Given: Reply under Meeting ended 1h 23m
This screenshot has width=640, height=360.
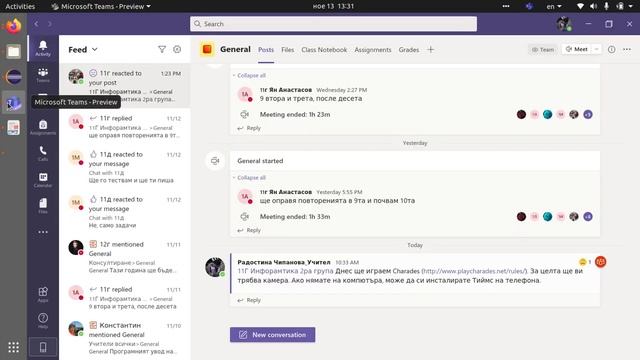Looking at the screenshot, I should (x=249, y=128).
